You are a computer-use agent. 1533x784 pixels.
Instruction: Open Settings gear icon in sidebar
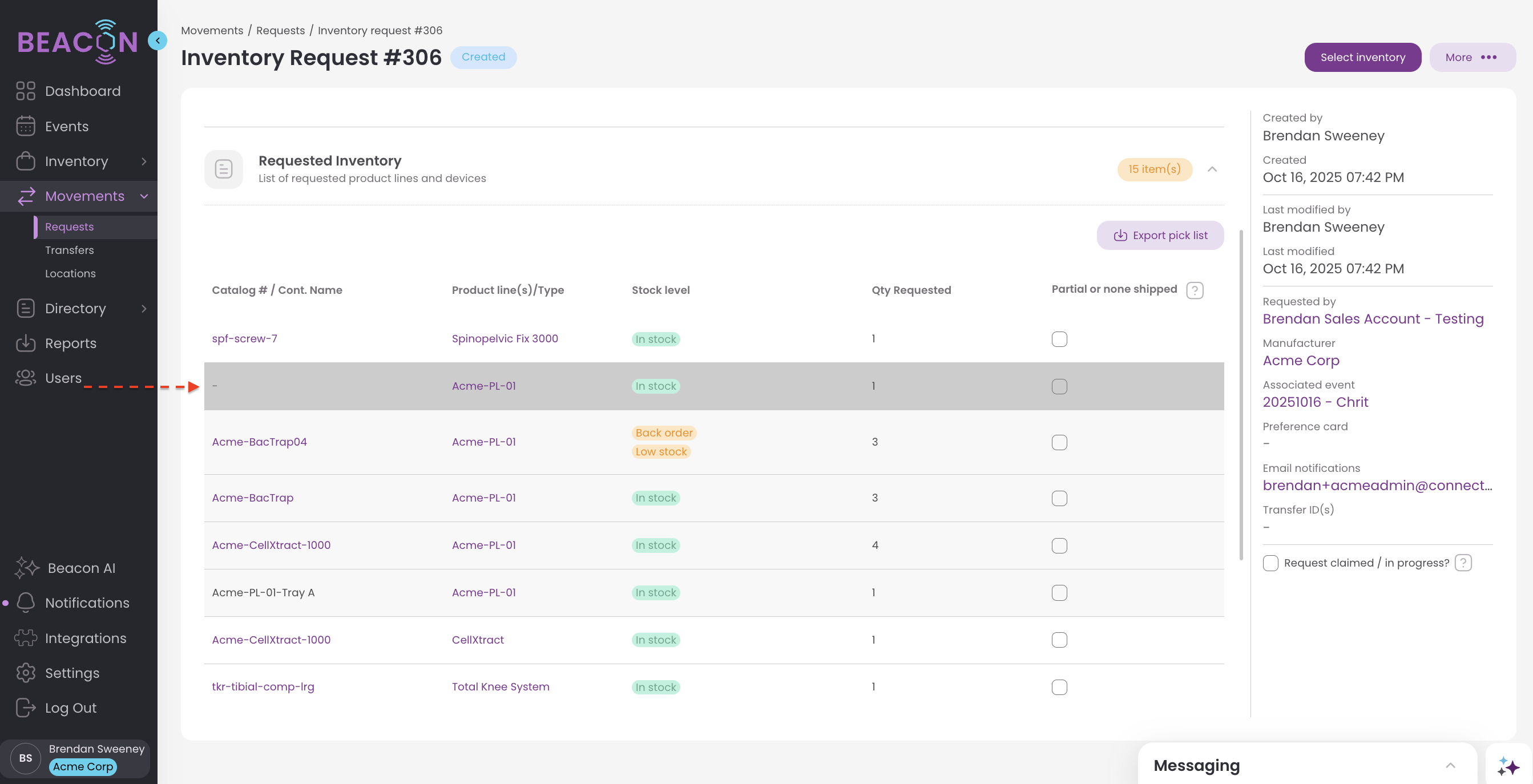click(x=26, y=673)
